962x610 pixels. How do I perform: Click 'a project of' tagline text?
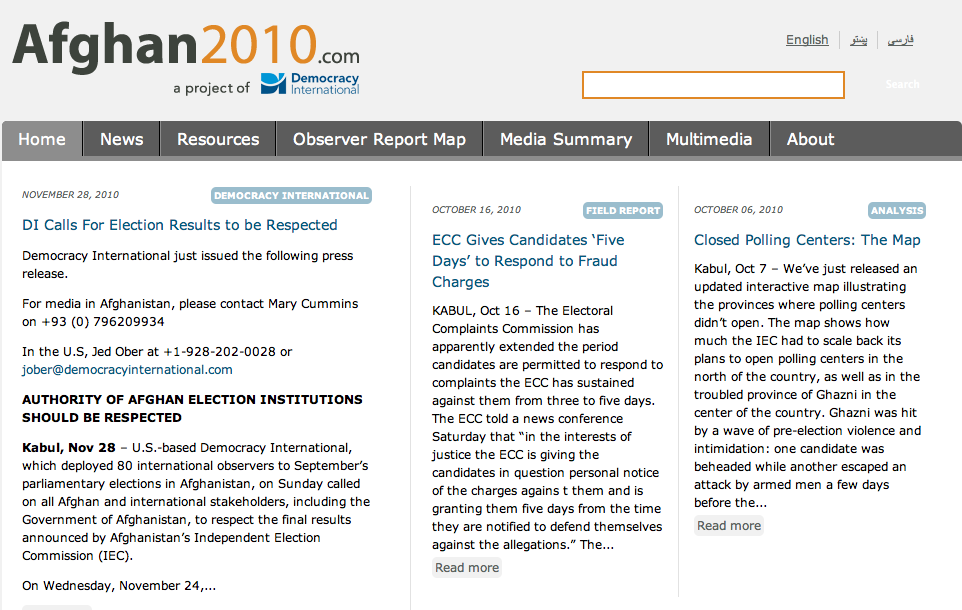click(212, 88)
